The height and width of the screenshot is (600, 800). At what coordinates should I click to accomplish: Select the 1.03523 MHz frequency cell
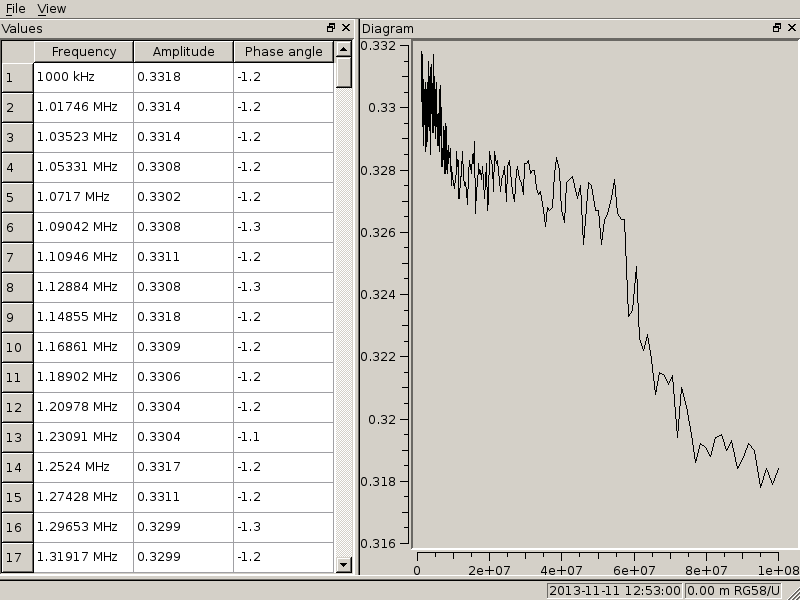point(84,137)
